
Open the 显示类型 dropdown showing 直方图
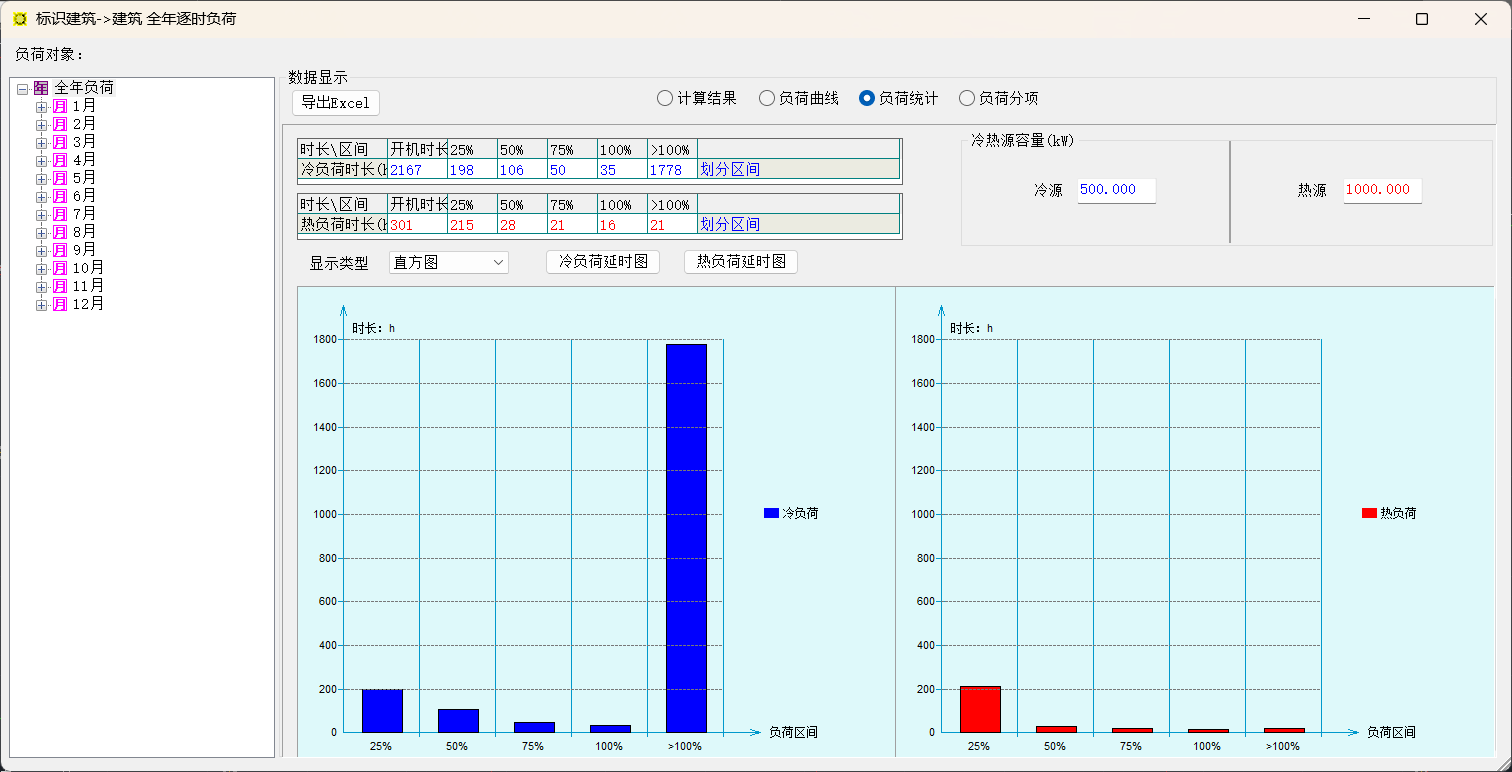click(x=448, y=263)
